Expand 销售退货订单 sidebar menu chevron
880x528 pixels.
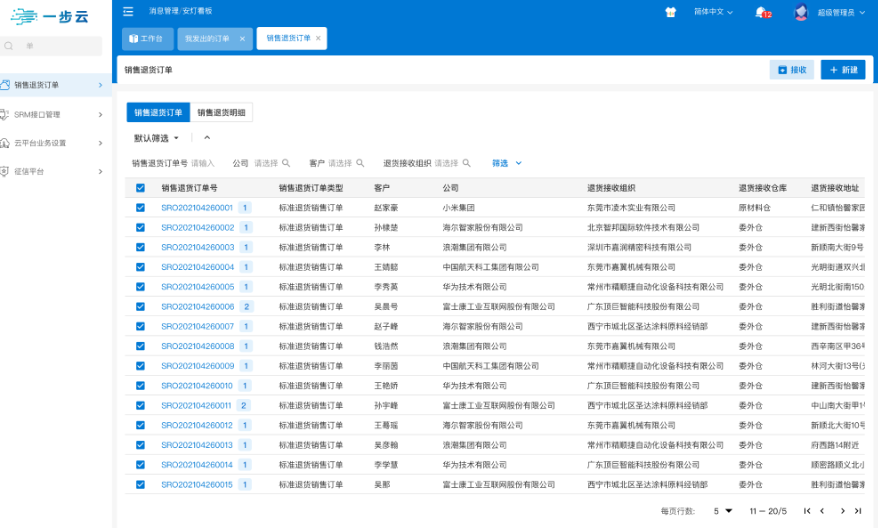[x=100, y=85]
